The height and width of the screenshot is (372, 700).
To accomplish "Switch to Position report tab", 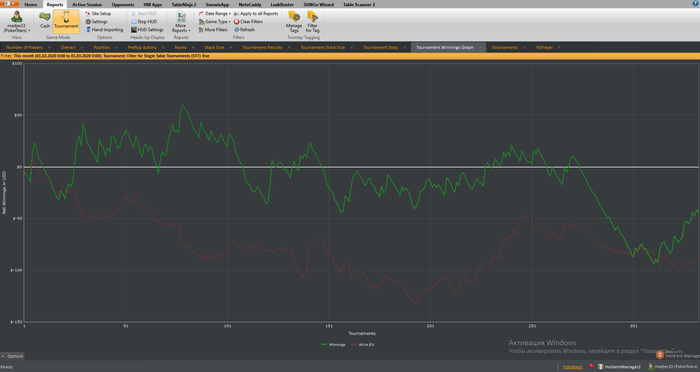I will 102,47.
